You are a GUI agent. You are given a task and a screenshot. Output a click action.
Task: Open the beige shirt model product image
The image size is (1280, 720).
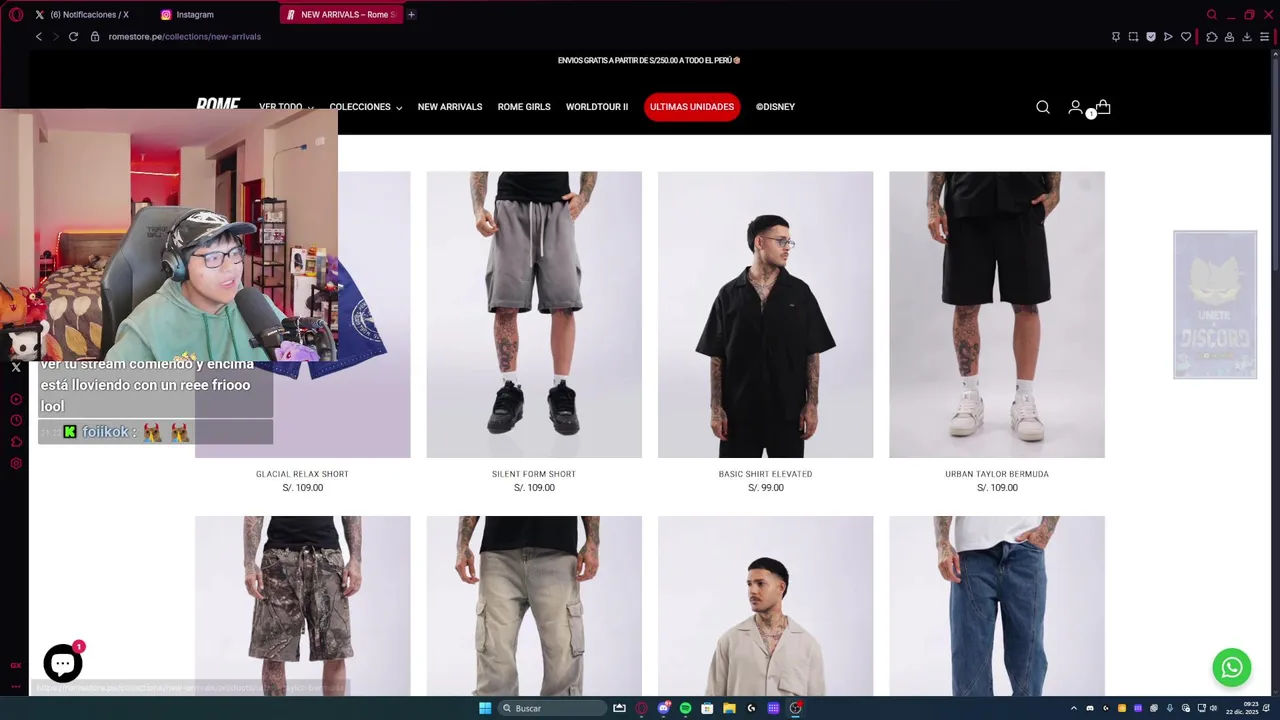coord(765,605)
